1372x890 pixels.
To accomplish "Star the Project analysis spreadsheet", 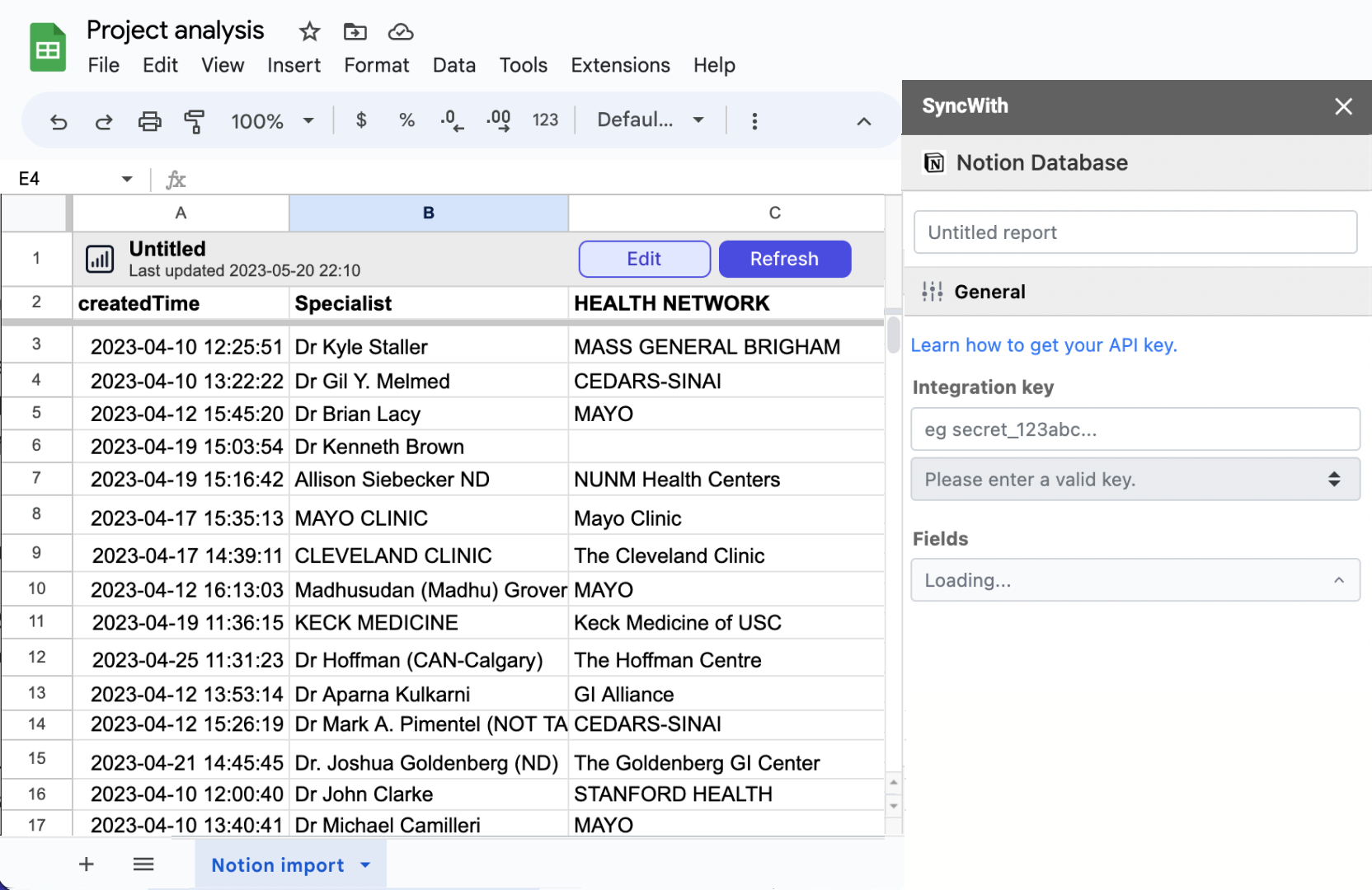I will [308, 31].
